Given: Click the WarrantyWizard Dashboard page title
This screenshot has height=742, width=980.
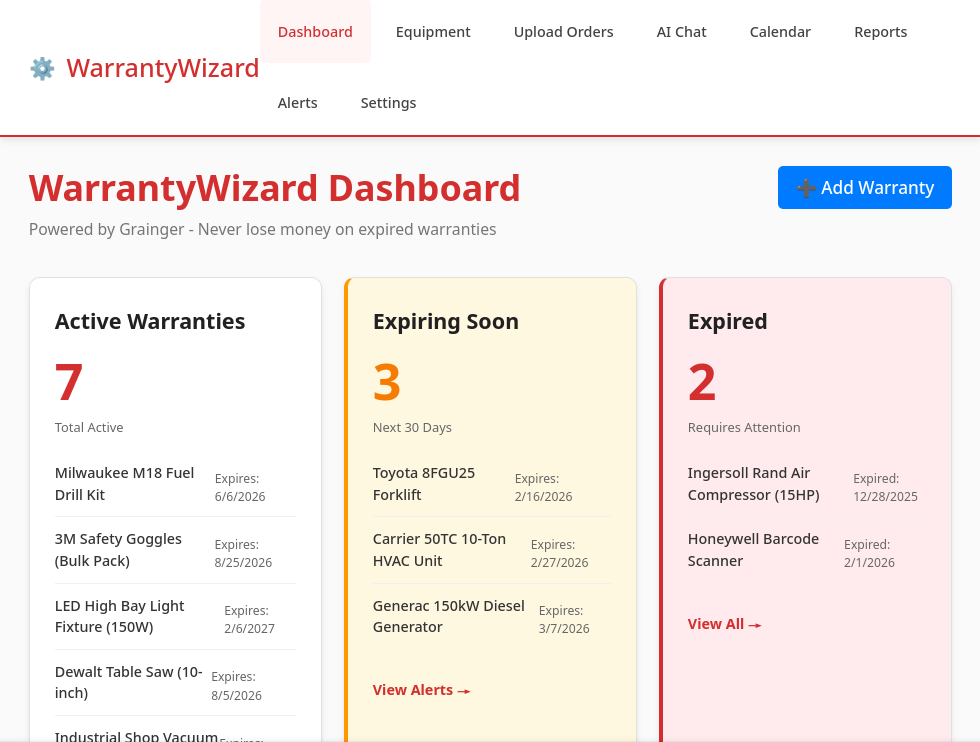Looking at the screenshot, I should pos(274,188).
